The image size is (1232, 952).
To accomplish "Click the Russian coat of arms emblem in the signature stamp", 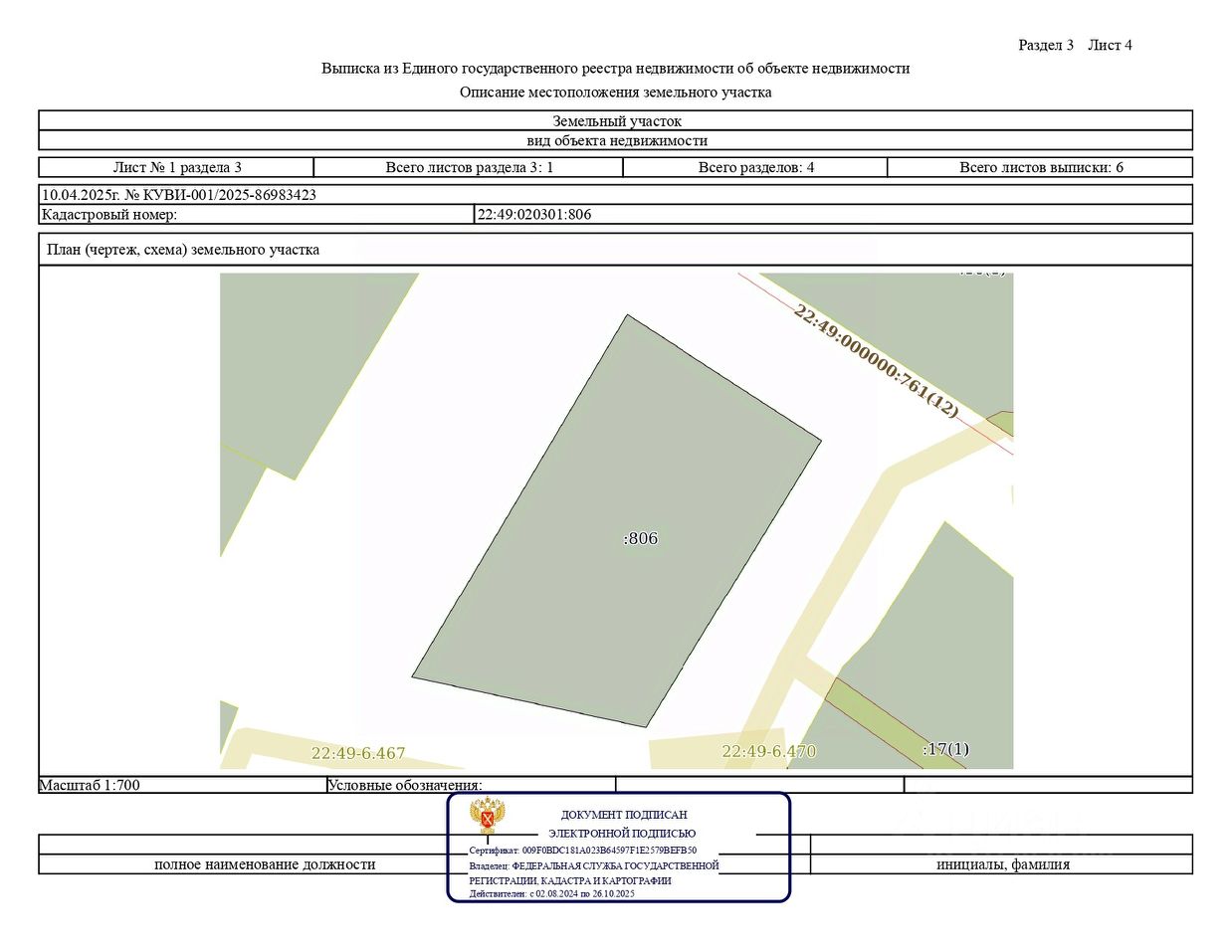I will pos(488,816).
